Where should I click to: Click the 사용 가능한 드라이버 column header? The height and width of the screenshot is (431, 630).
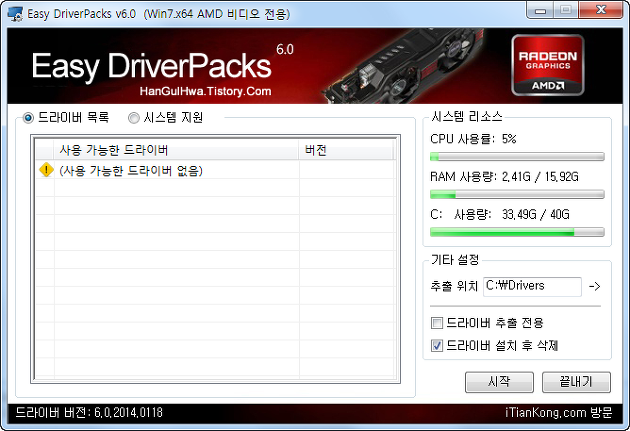(176, 150)
